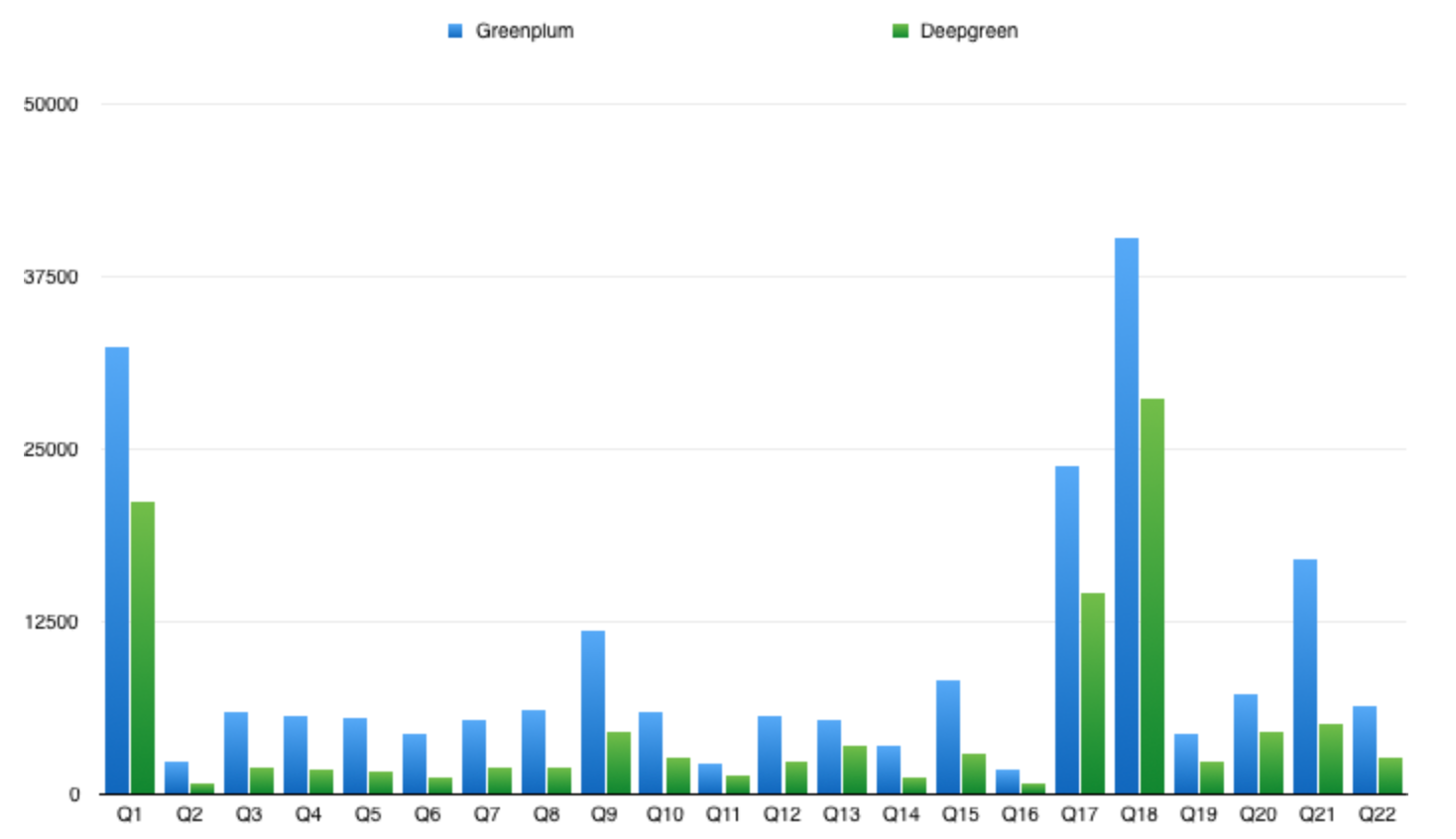
Task: Click the green Deepgreen bar for Q13
Action: (x=855, y=770)
